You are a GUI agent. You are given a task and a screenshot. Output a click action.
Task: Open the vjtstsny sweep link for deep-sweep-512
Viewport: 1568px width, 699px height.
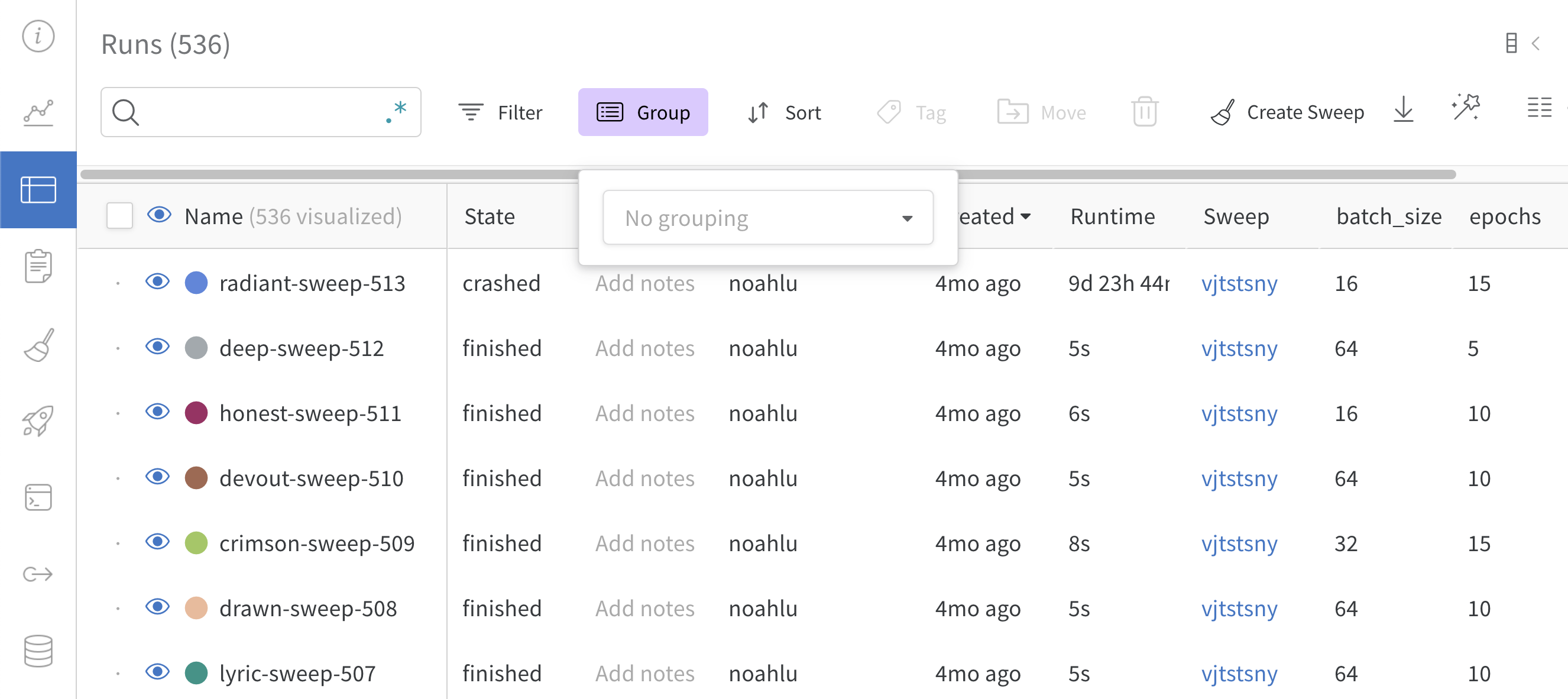click(x=1239, y=348)
